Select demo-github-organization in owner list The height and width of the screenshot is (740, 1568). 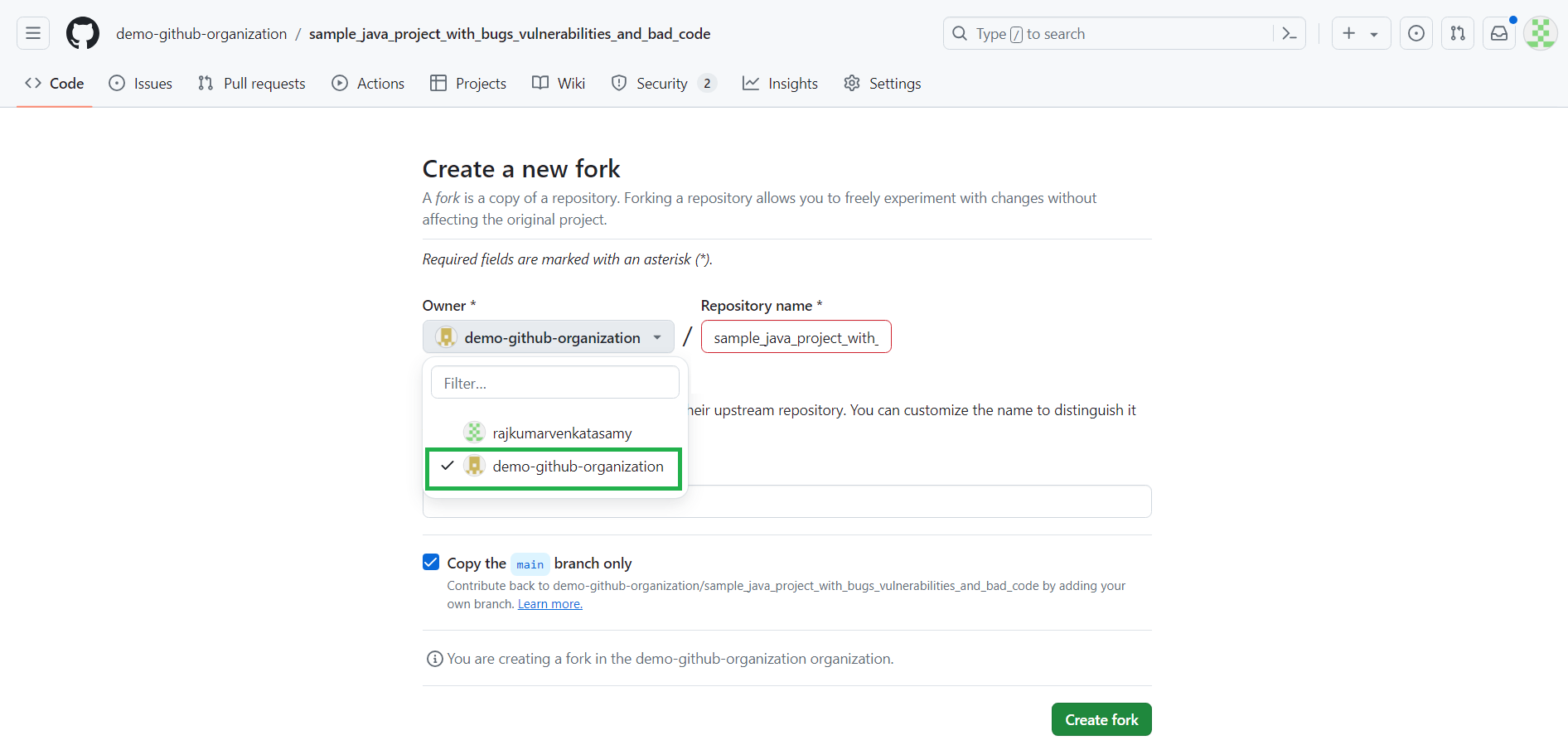coord(554,467)
